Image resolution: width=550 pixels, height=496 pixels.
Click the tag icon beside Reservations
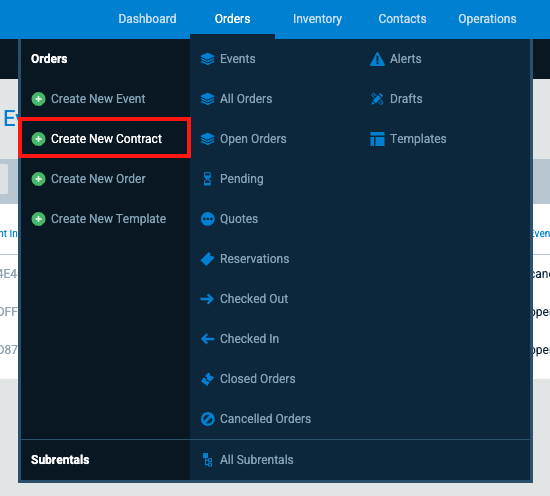click(207, 259)
